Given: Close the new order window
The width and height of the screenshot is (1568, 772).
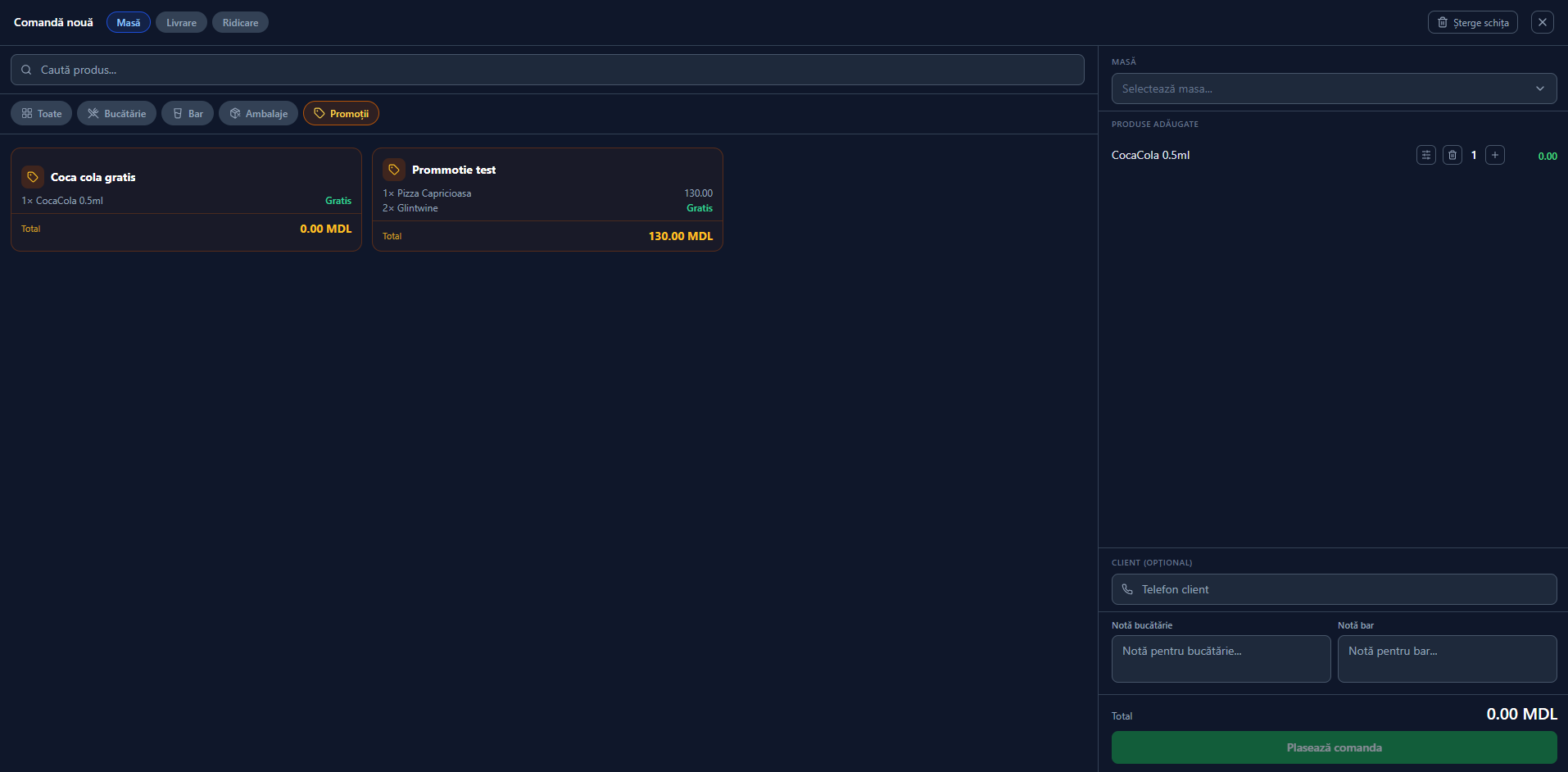Looking at the screenshot, I should (1543, 22).
